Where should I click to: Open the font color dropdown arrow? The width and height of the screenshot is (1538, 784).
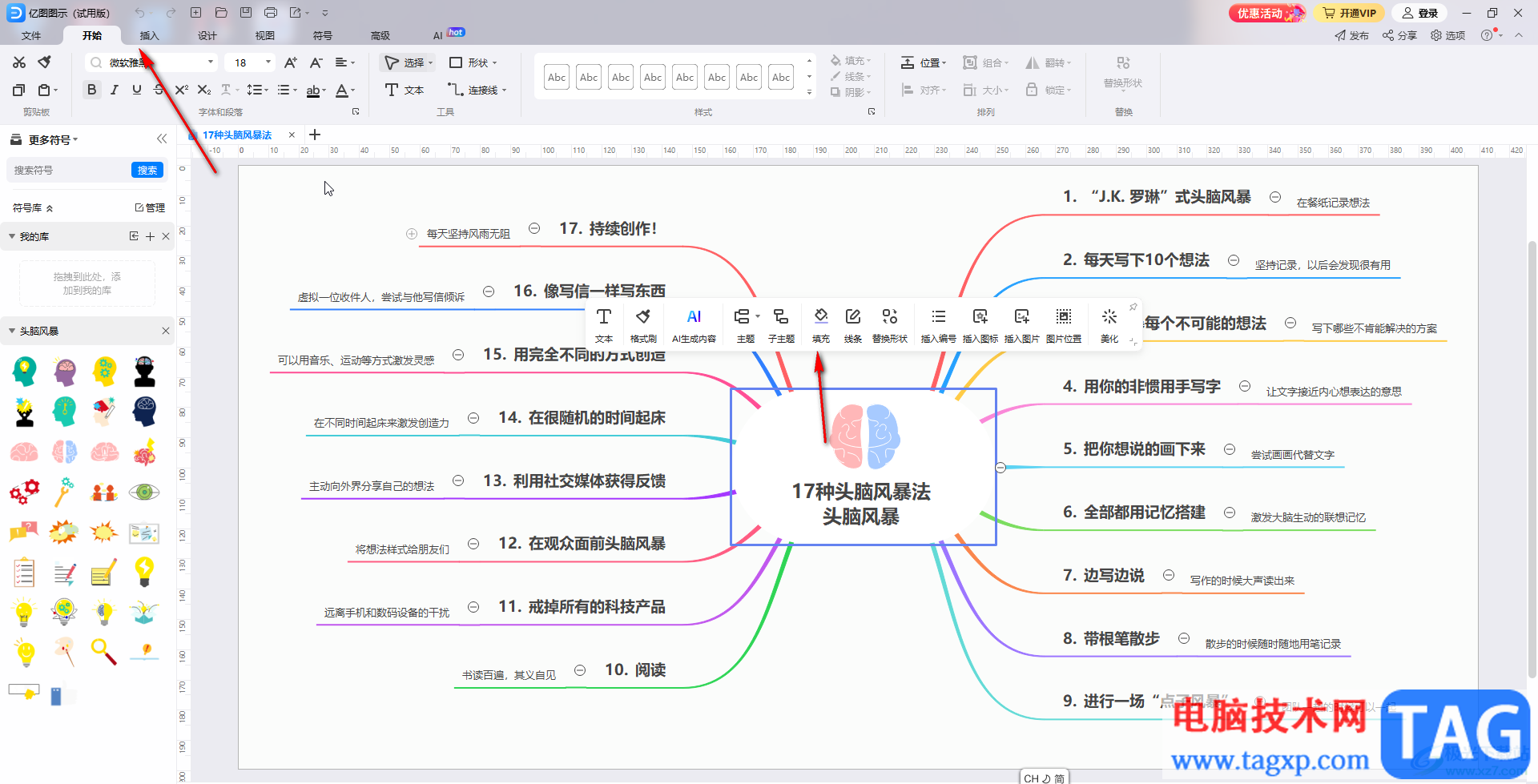(353, 90)
